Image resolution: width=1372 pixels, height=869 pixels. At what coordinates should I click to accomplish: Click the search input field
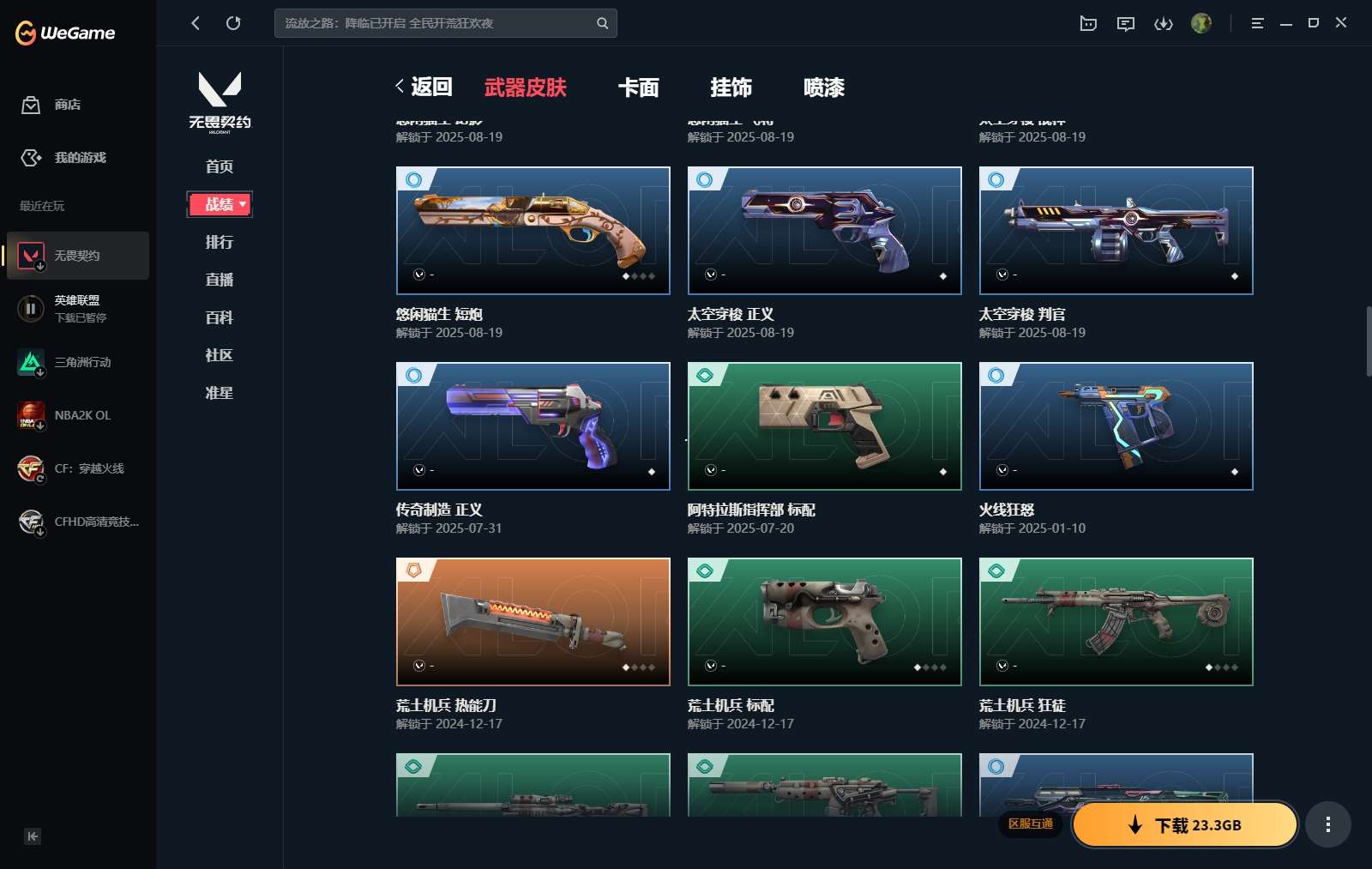(x=446, y=23)
